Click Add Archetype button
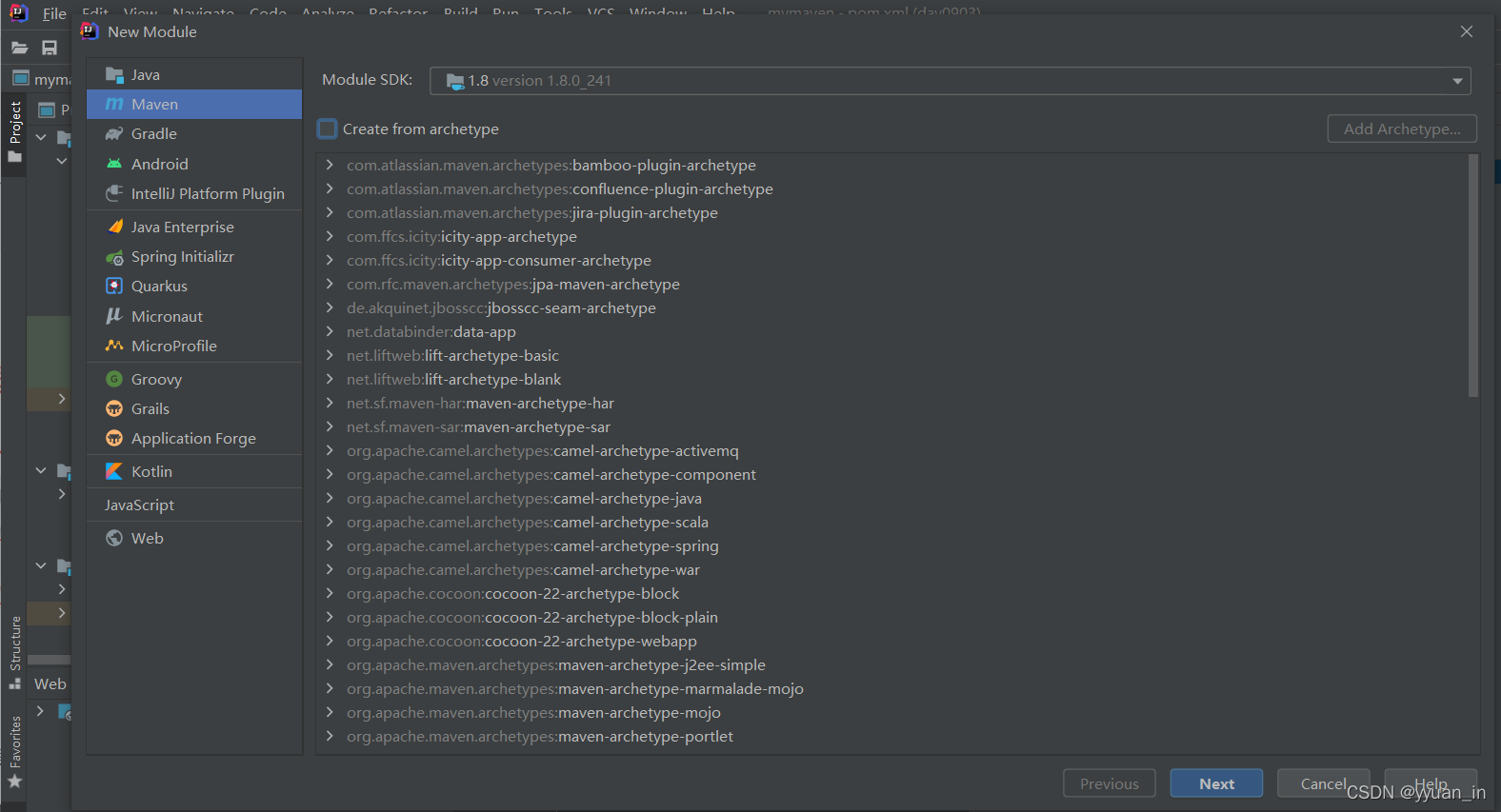The height and width of the screenshot is (812, 1501). coord(1402,129)
